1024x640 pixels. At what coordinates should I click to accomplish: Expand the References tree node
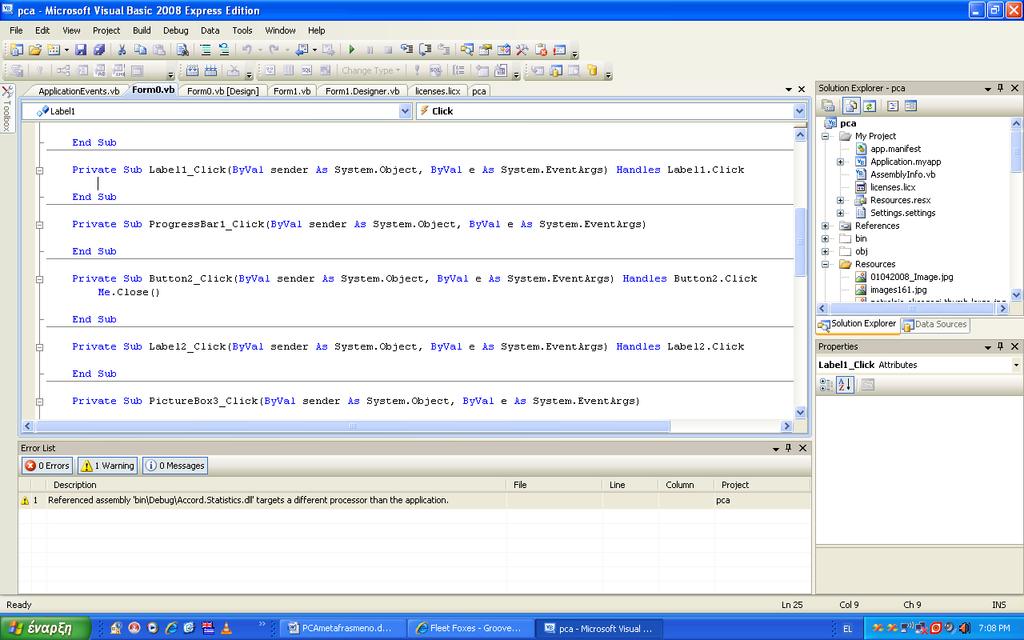825,226
